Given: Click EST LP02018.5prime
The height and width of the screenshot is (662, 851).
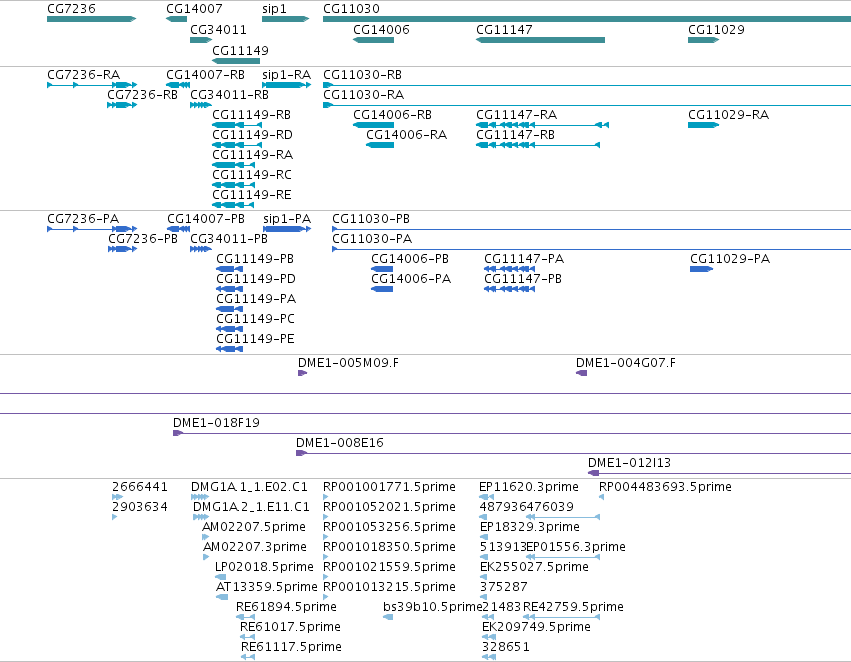Looking at the screenshot, I should pyautogui.click(x=264, y=567).
